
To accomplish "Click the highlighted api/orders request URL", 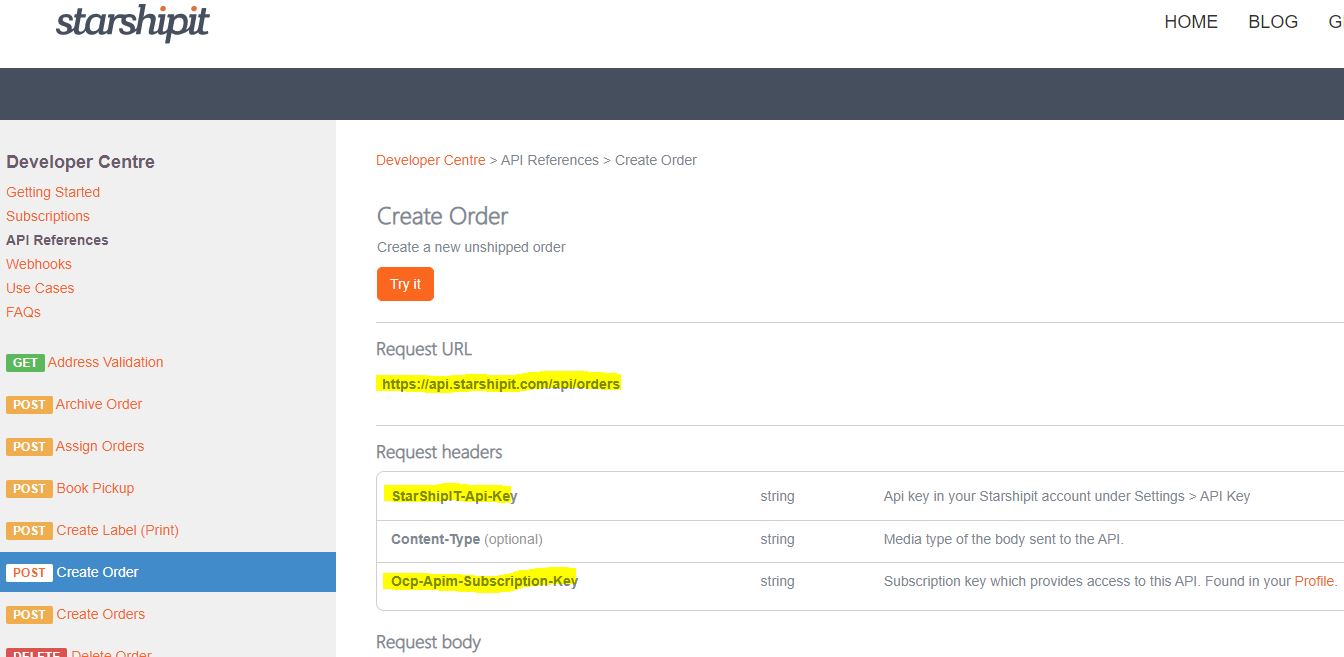I will coord(500,384).
